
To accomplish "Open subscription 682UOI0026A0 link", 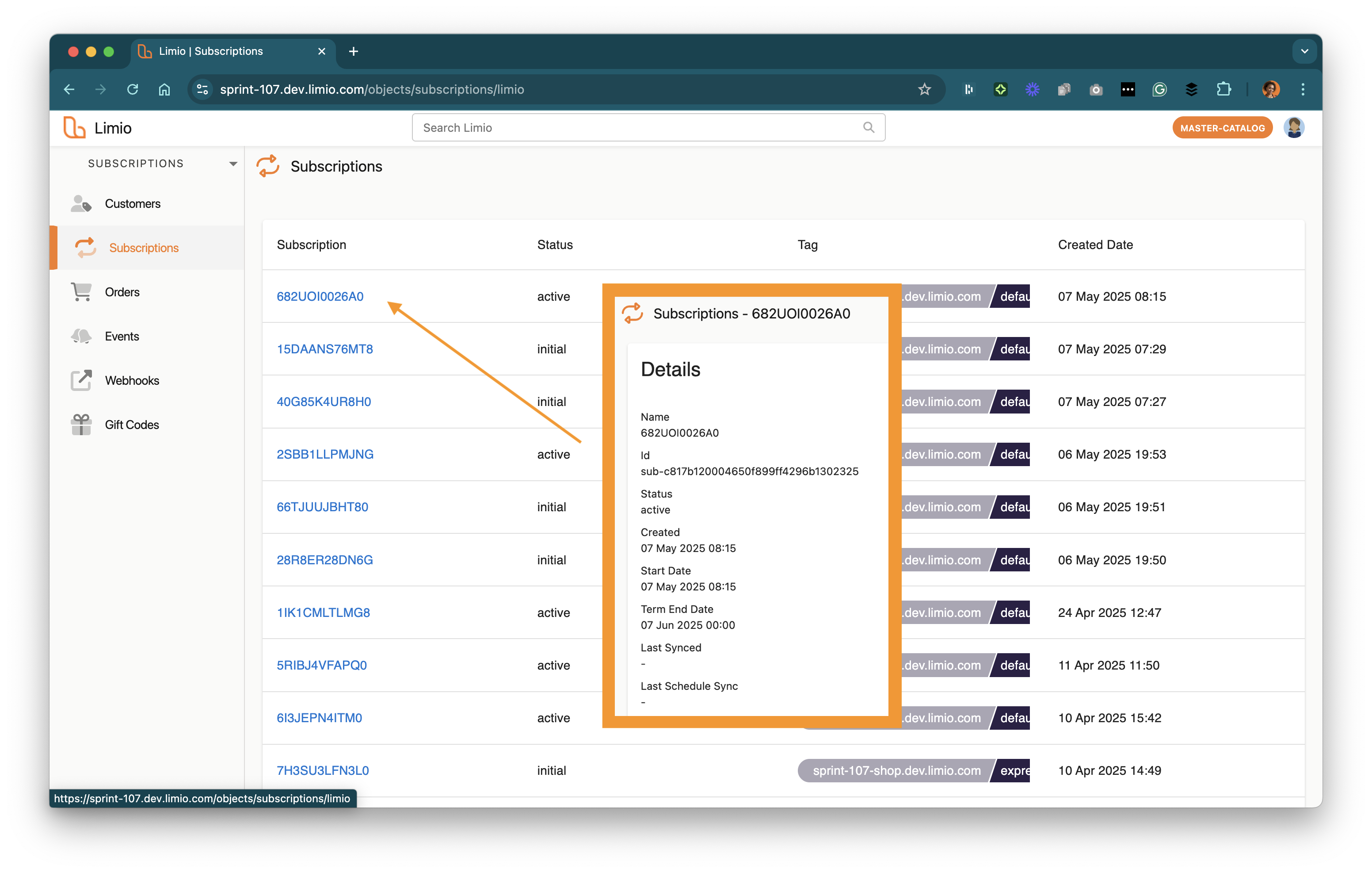I will [320, 296].
